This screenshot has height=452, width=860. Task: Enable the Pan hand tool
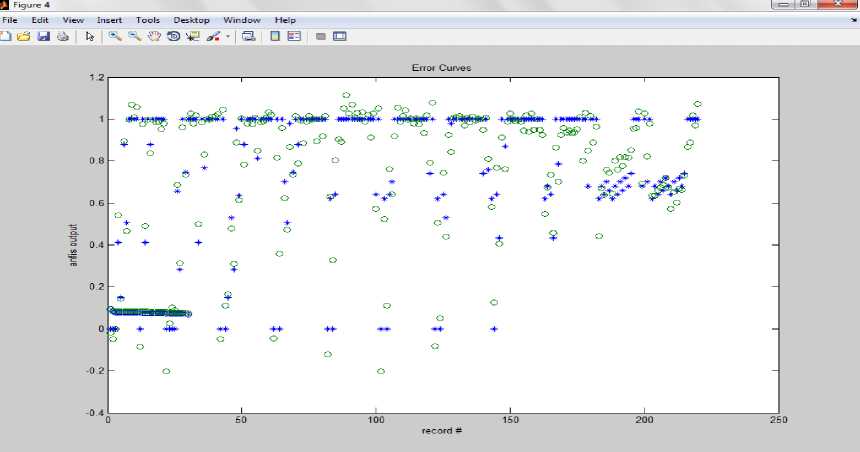tap(154, 37)
